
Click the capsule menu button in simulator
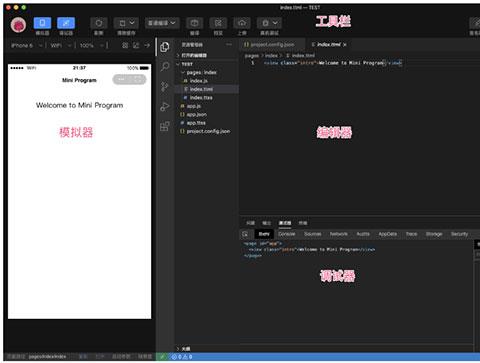[129, 80]
